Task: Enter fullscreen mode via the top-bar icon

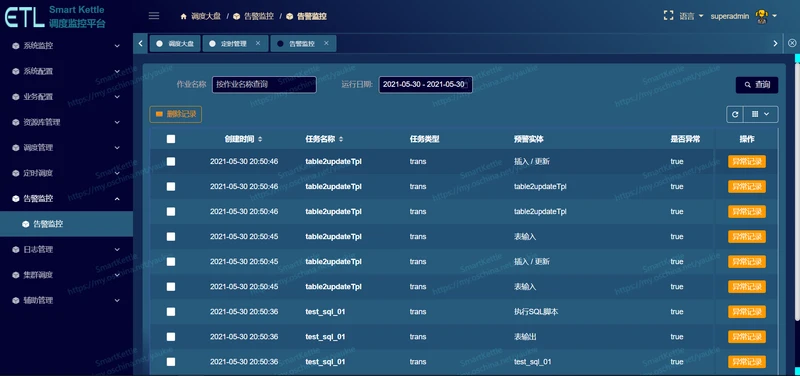Action: (668, 16)
